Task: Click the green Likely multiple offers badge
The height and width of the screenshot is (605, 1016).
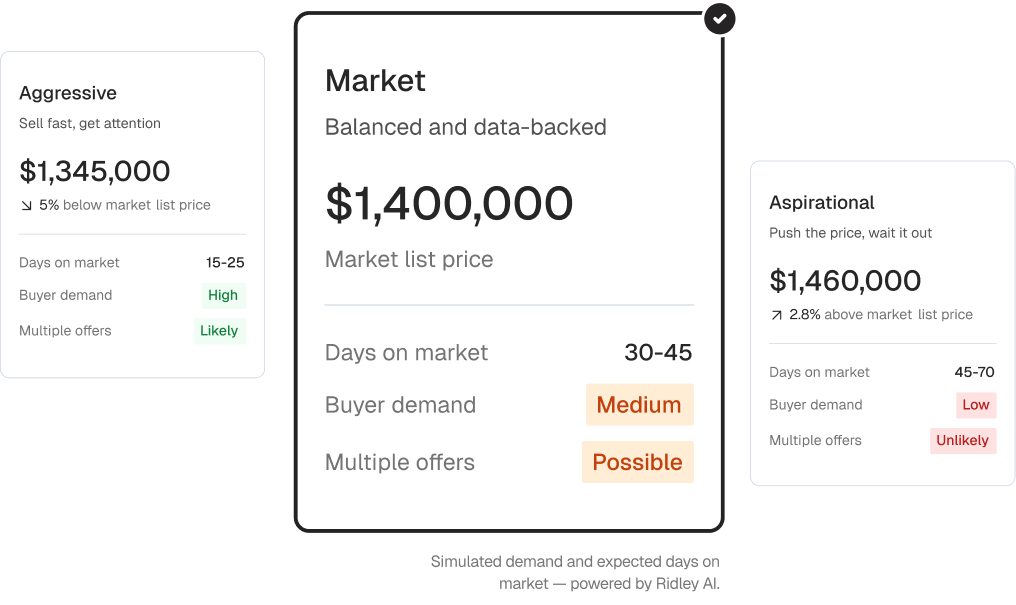Action: 219,331
